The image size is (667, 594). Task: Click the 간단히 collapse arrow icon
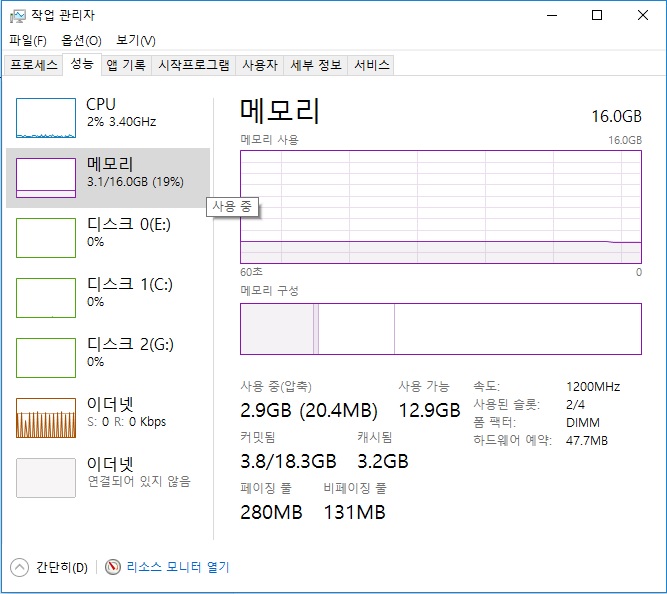point(19,567)
